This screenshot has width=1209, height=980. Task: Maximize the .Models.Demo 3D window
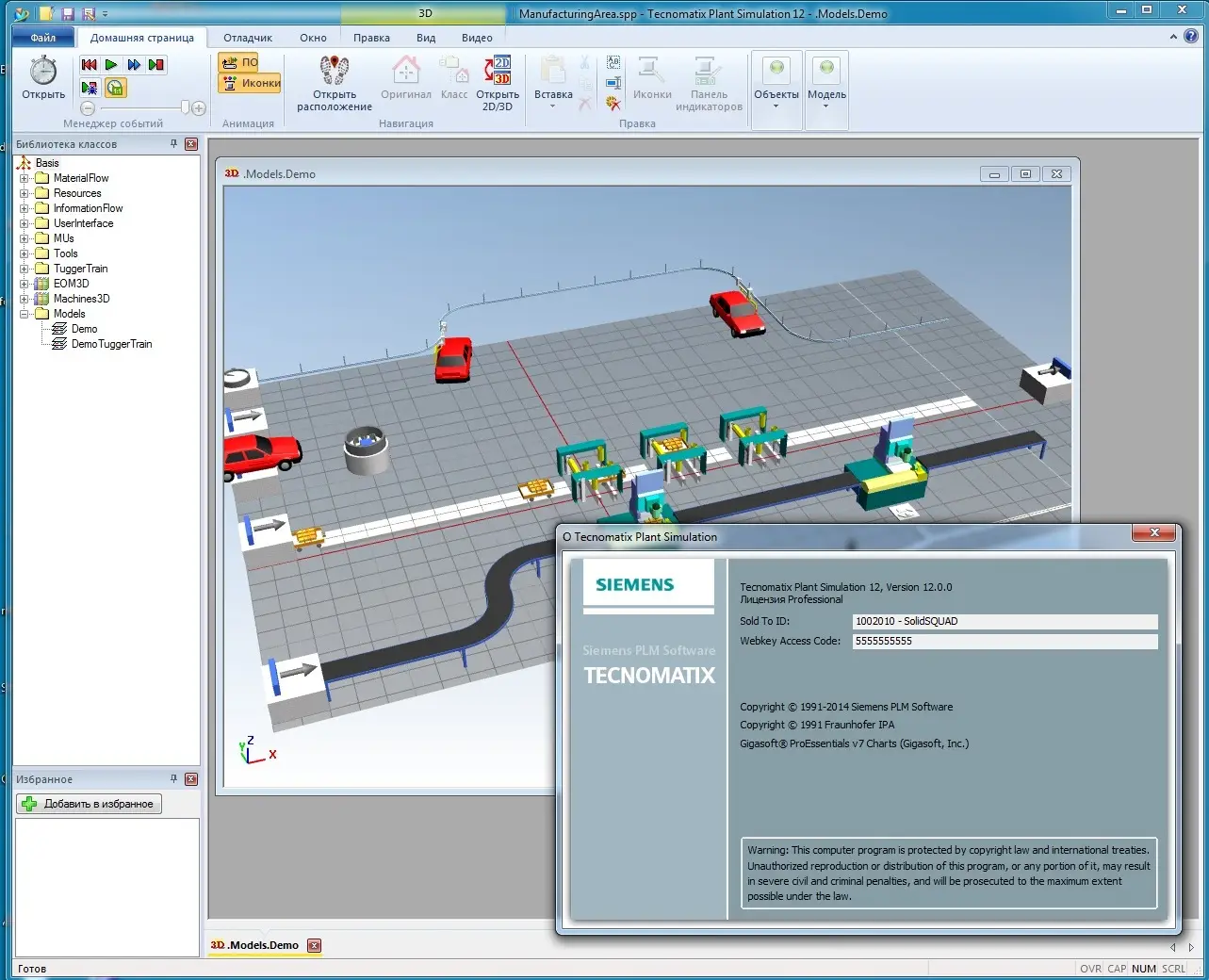(1025, 174)
